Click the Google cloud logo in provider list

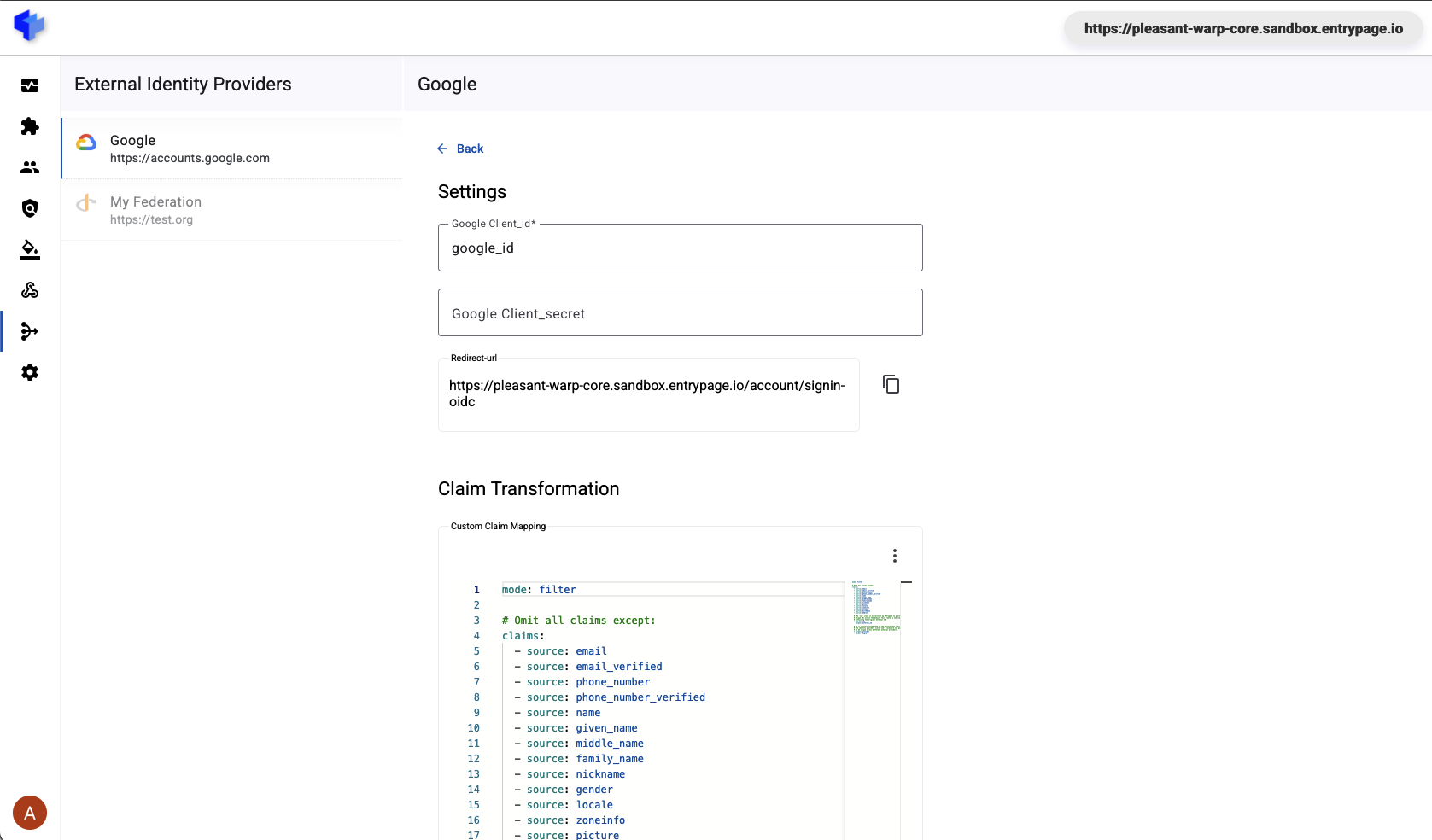coord(86,143)
